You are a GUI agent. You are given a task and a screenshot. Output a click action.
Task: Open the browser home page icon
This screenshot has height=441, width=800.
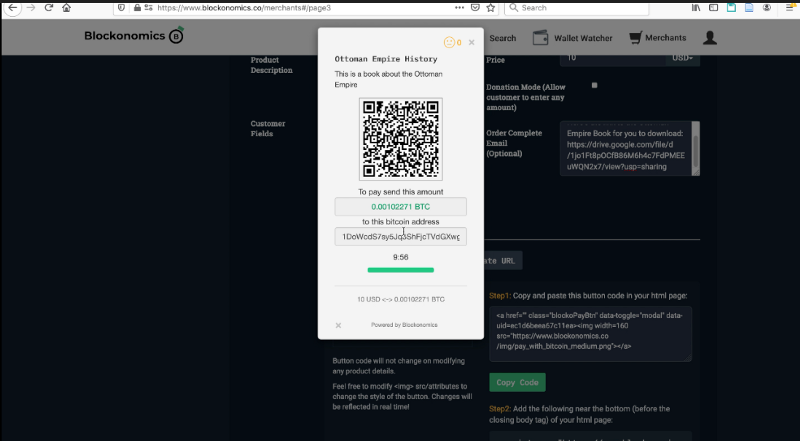(x=66, y=8)
